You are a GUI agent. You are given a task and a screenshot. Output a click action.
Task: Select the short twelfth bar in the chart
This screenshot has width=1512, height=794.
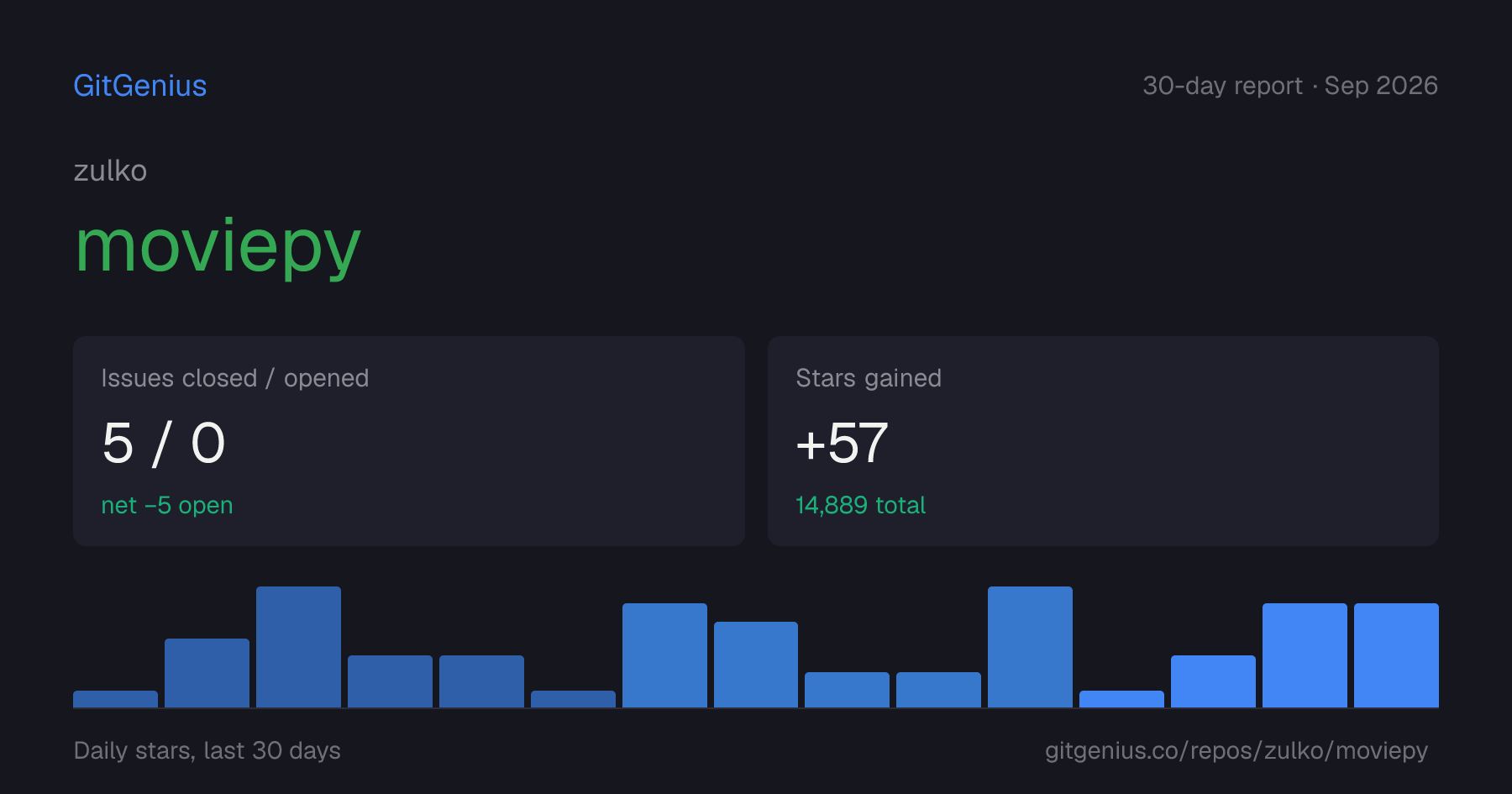pos(1121,699)
